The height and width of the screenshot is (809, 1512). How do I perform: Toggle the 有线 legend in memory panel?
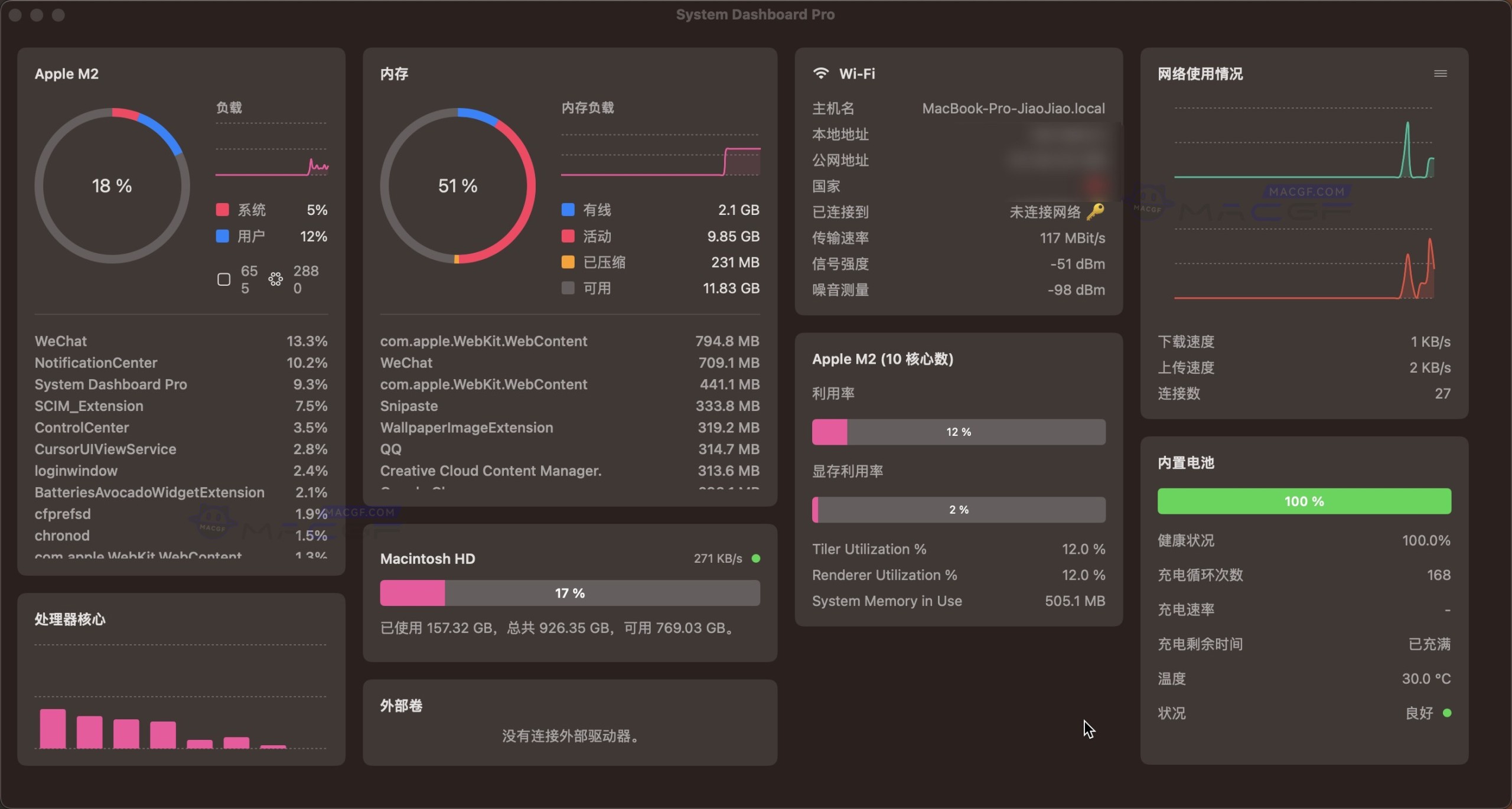coord(568,210)
